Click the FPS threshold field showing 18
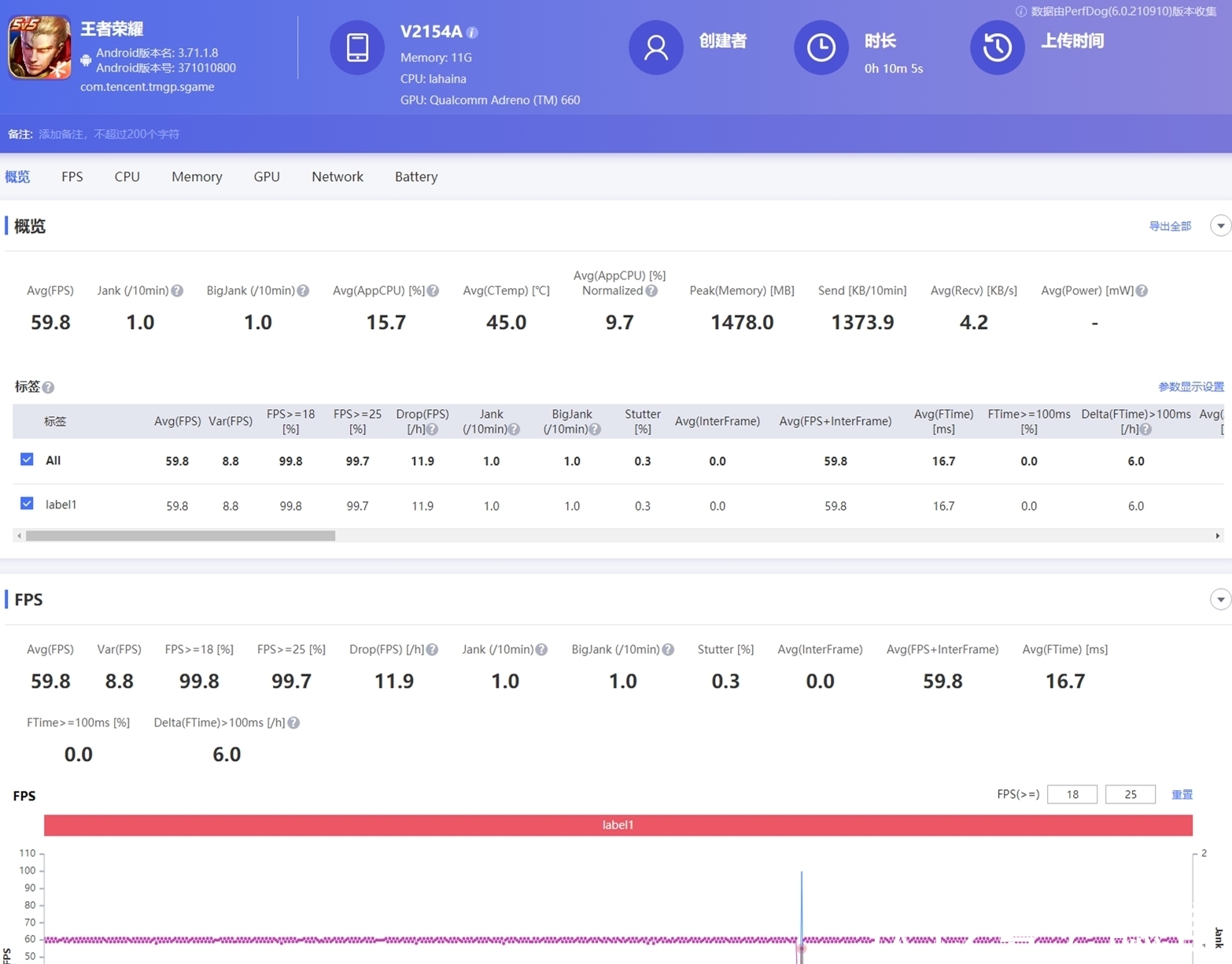Screen dimensions: 1232x964 (1072, 794)
